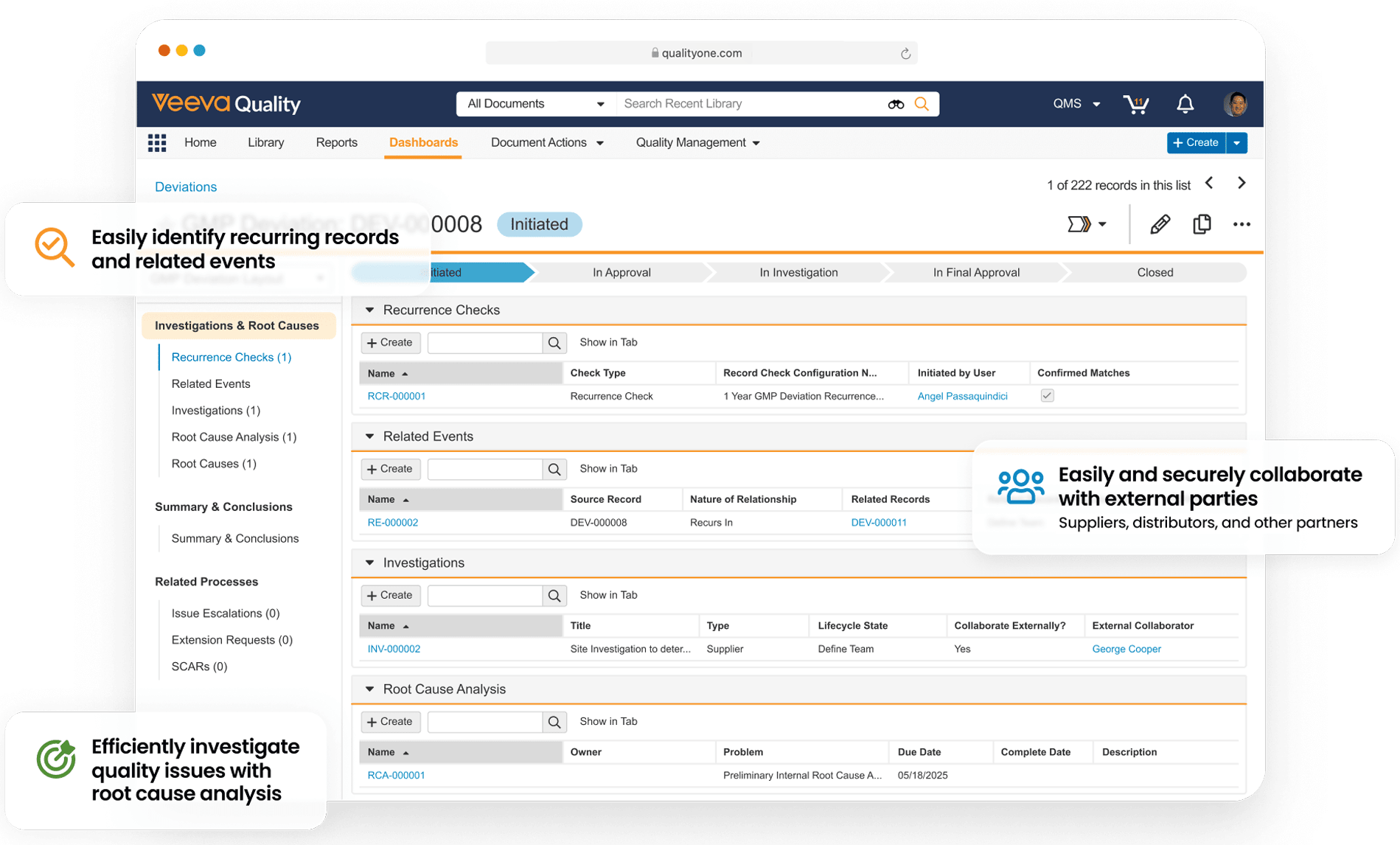The height and width of the screenshot is (845, 1400).
Task: Collapse the Recurrence Checks section
Action: 370,310
